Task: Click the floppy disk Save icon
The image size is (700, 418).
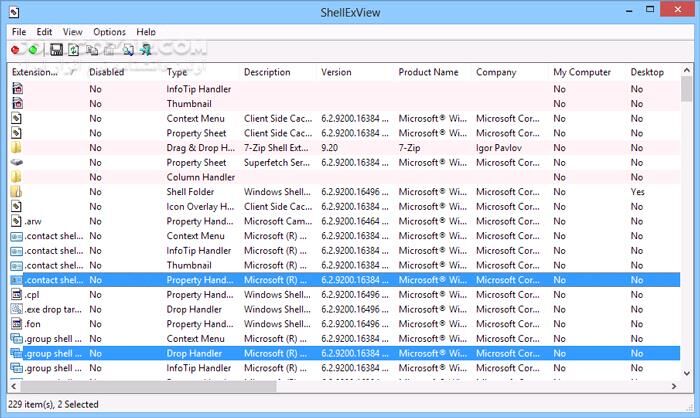Action: [56, 49]
